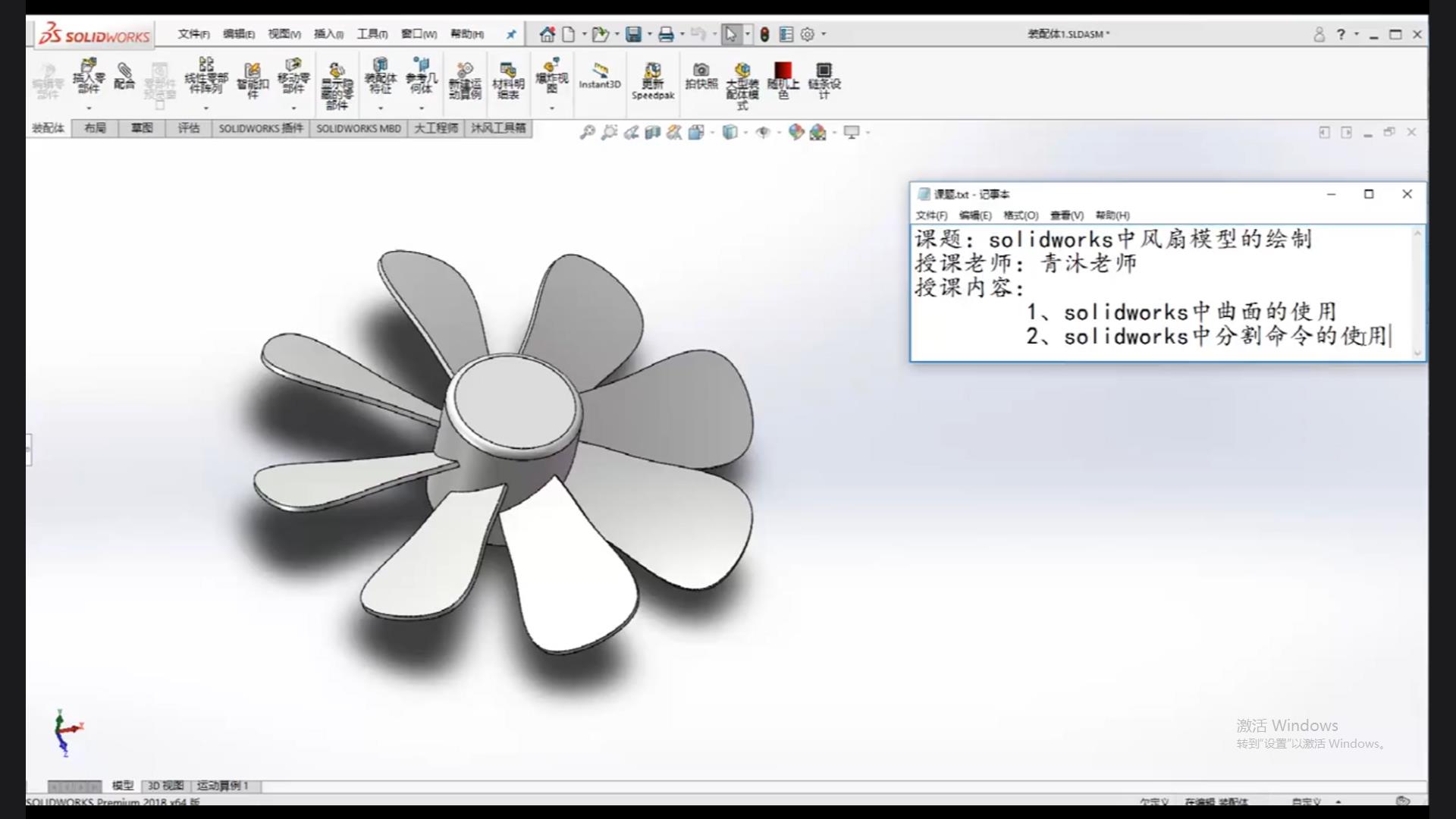Screen dimensions: 1456x819
Task: Switch to 3D 视图 bottom tab
Action: click(165, 786)
